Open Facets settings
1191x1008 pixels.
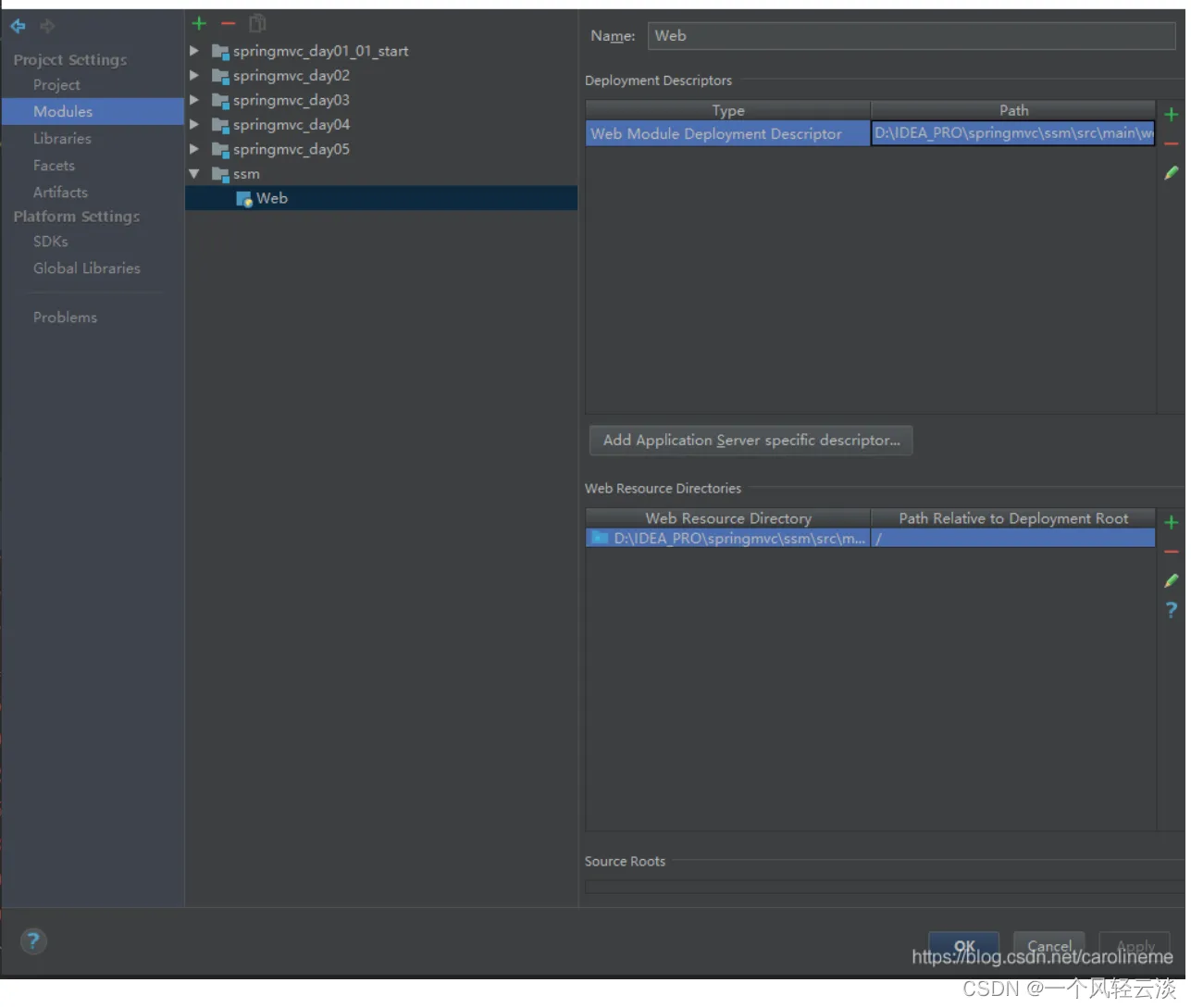click(x=54, y=166)
